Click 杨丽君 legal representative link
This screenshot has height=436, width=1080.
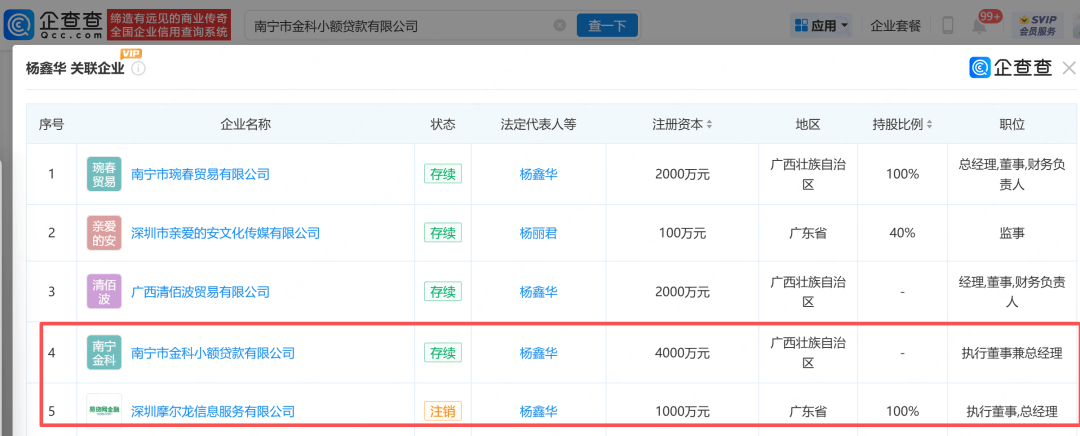click(539, 233)
